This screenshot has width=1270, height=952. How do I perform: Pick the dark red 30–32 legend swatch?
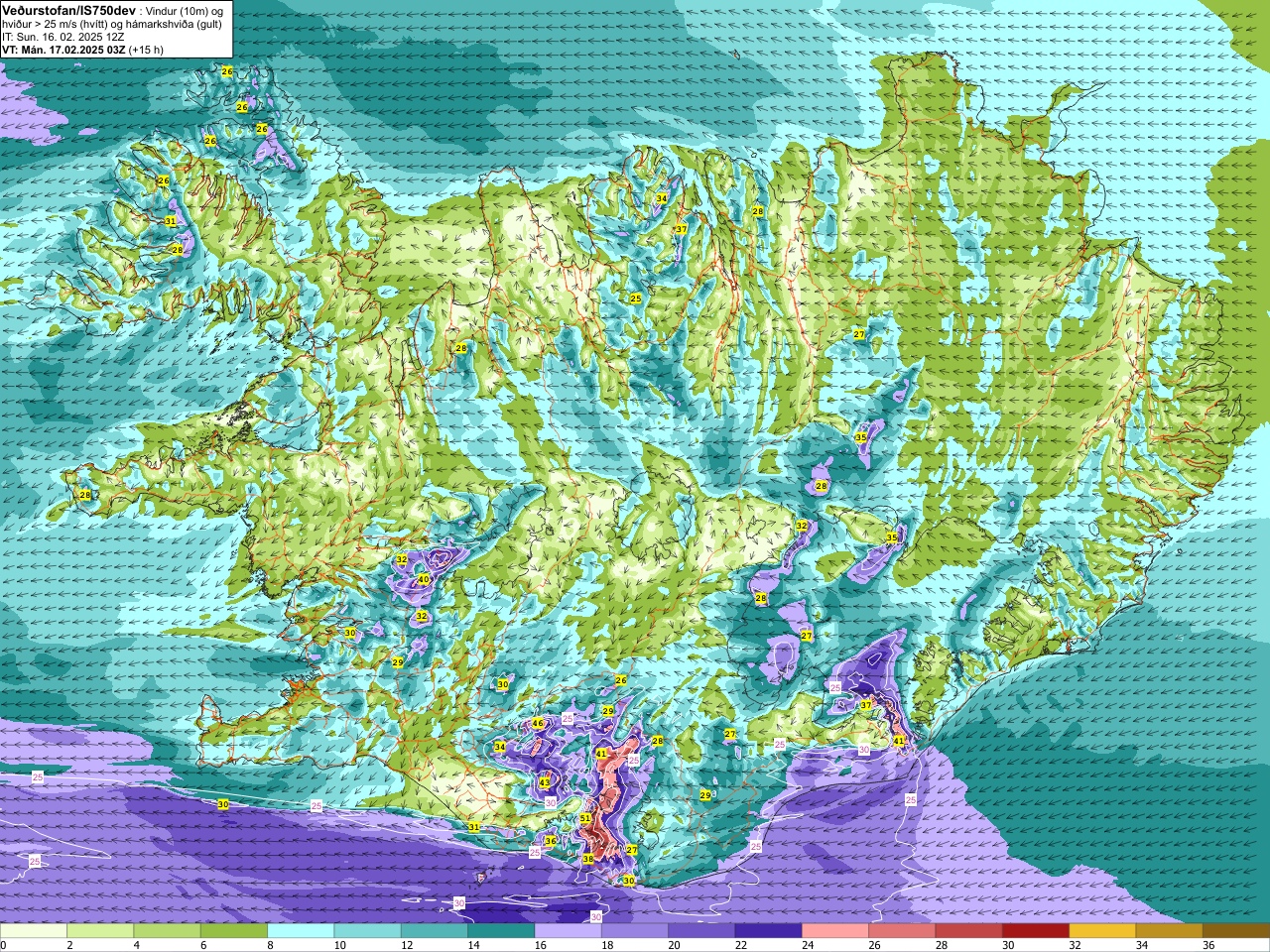[1035, 931]
